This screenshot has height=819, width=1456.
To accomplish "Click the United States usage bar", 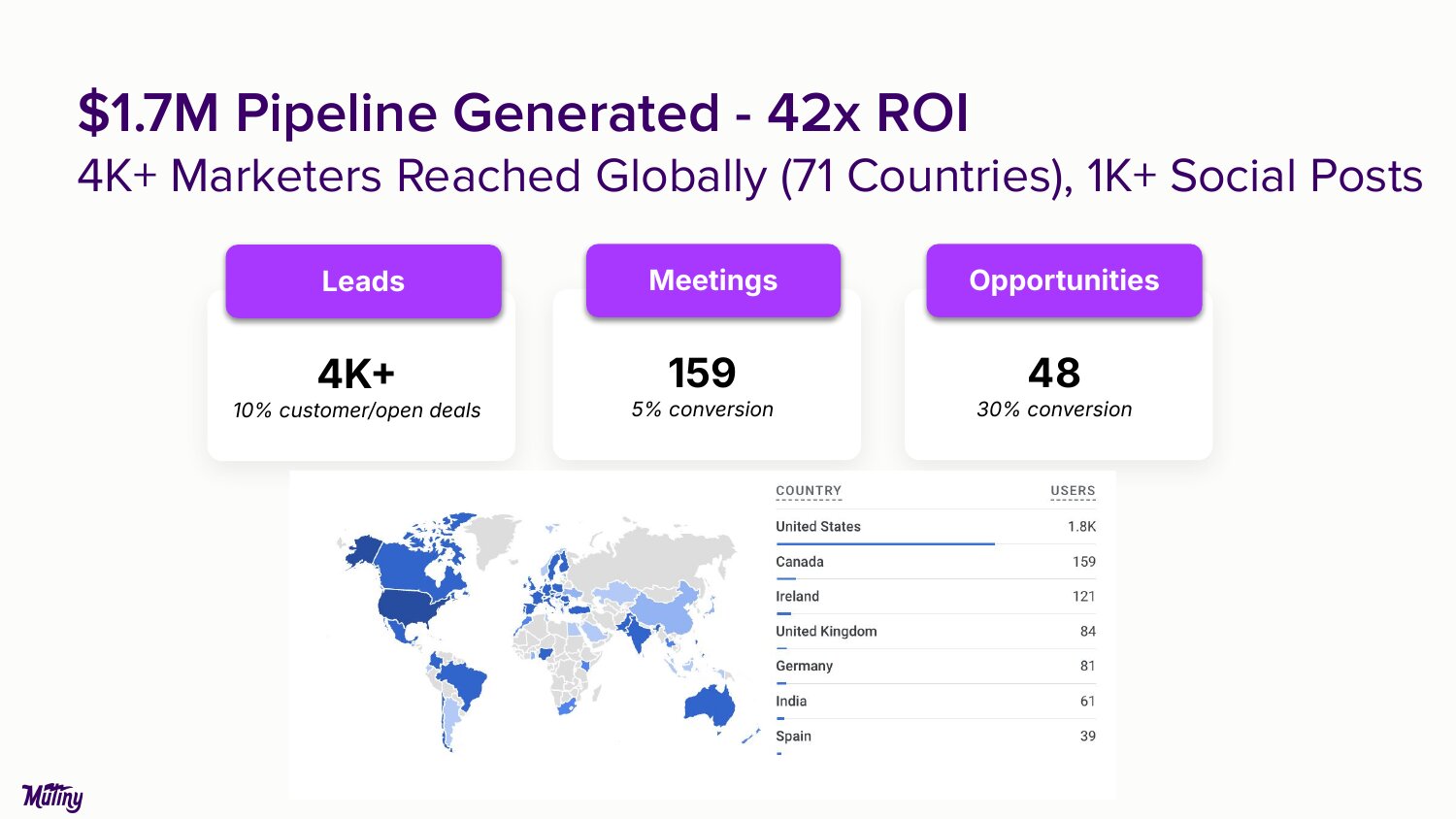I will pyautogui.click(x=885, y=544).
